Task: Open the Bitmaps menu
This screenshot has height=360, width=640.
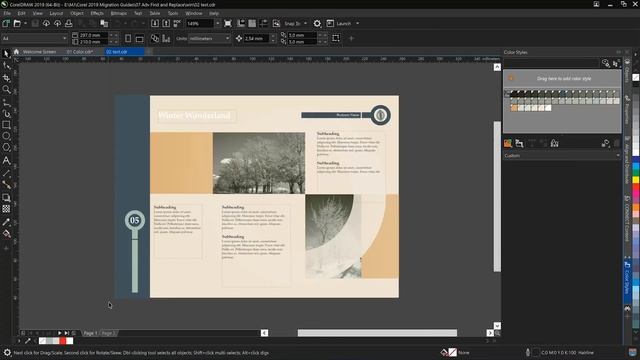Action: [x=119, y=13]
